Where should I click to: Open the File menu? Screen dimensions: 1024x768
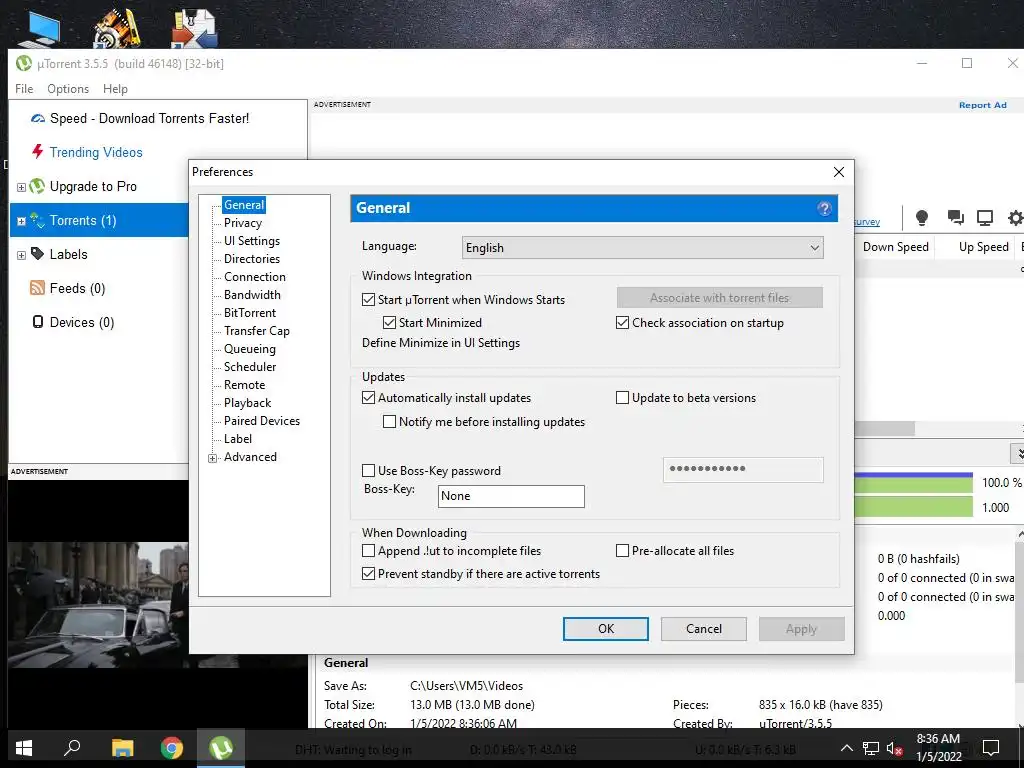(24, 89)
